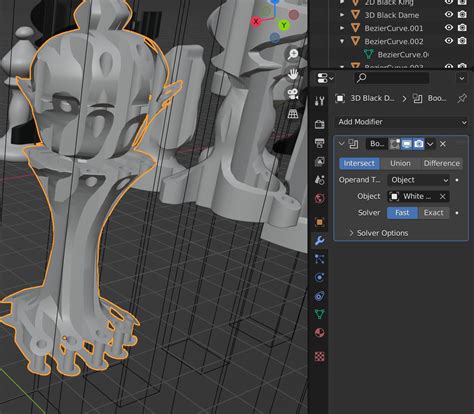The image size is (474, 414).
Task: Hide 3D Black Dame with its eye icon
Action: [449, 14]
